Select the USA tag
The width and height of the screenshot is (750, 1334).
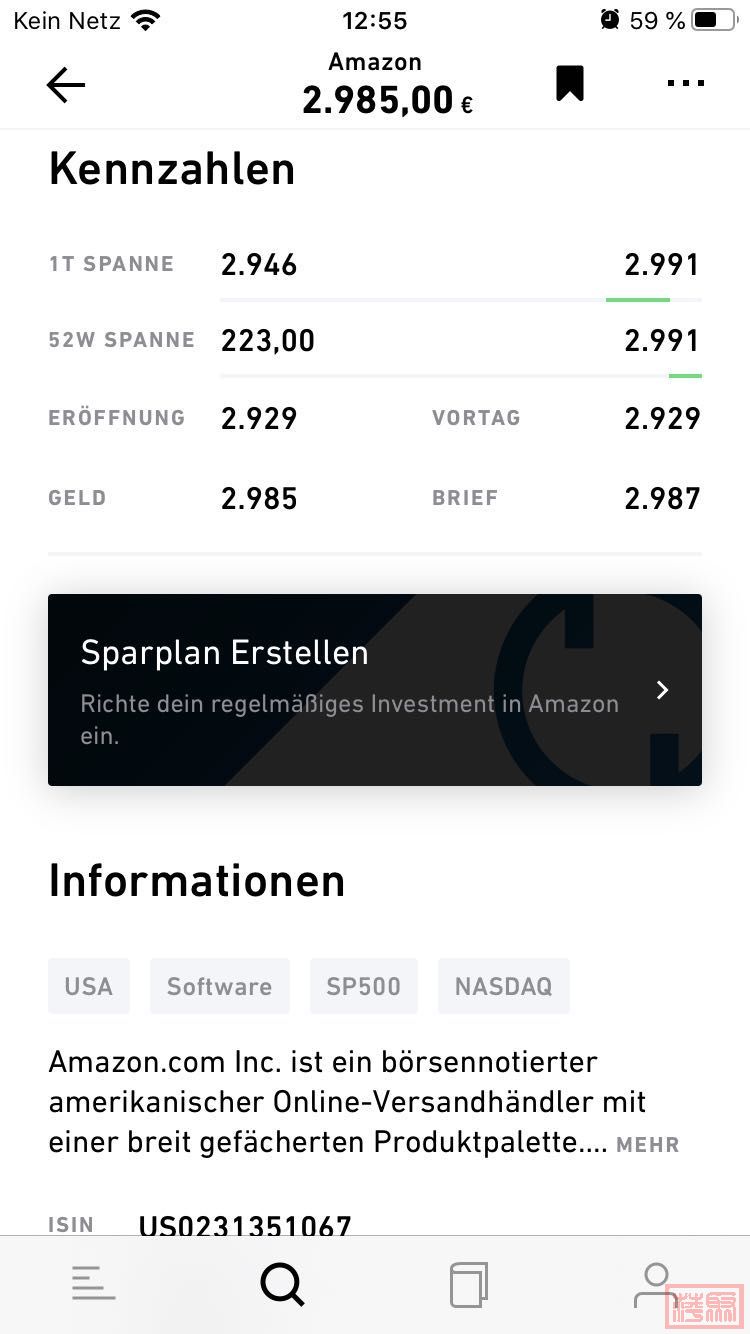89,986
